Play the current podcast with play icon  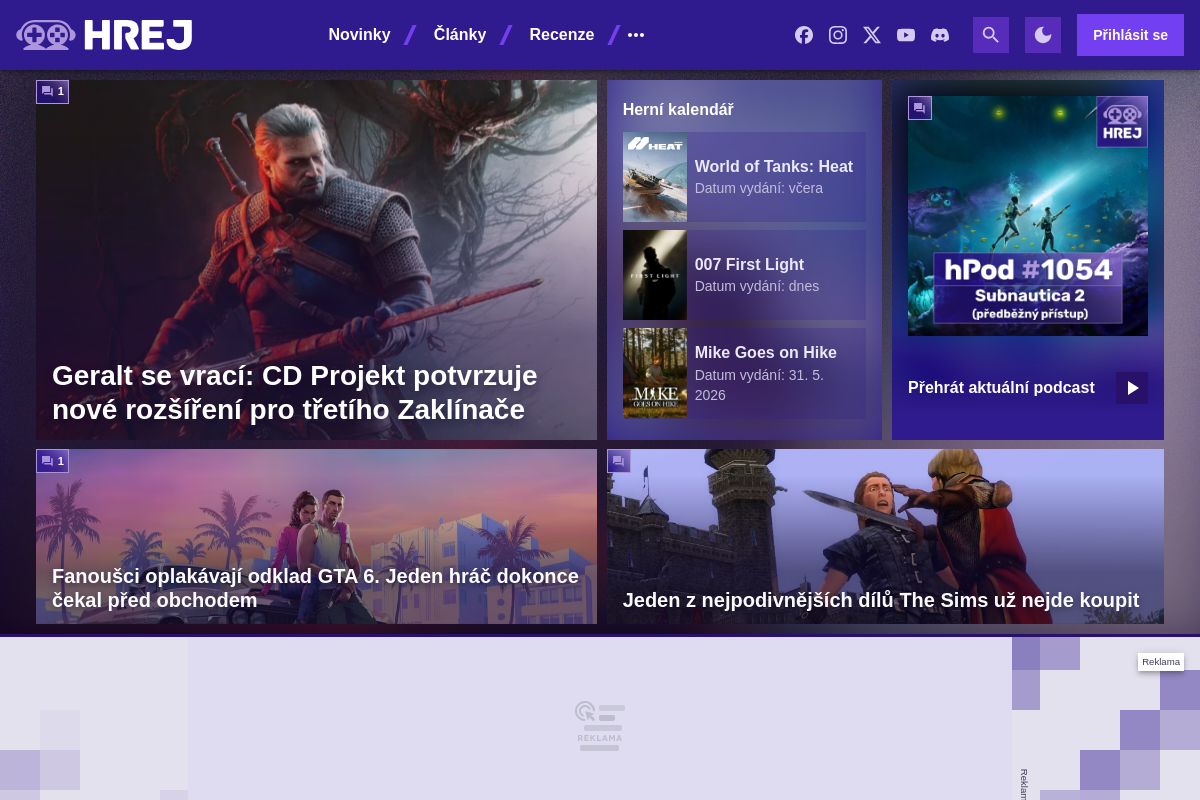pos(1132,388)
